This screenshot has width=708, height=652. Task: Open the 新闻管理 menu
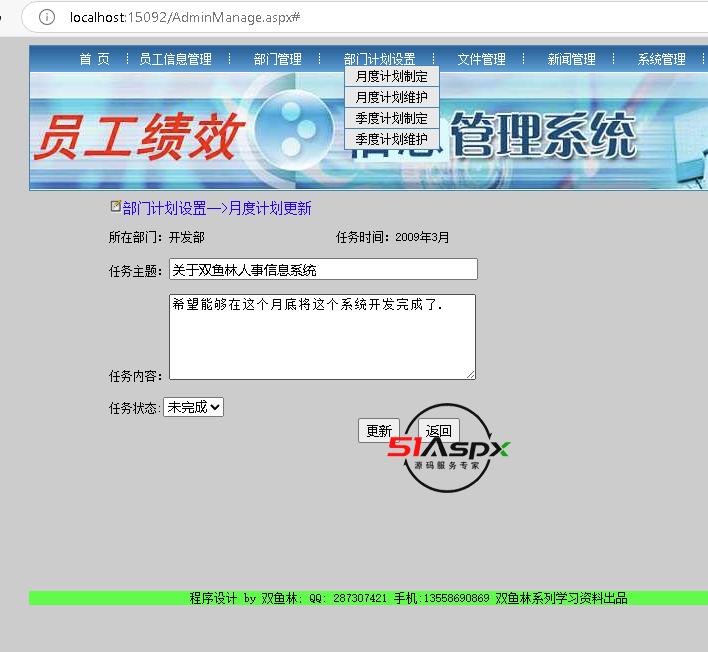tap(571, 59)
